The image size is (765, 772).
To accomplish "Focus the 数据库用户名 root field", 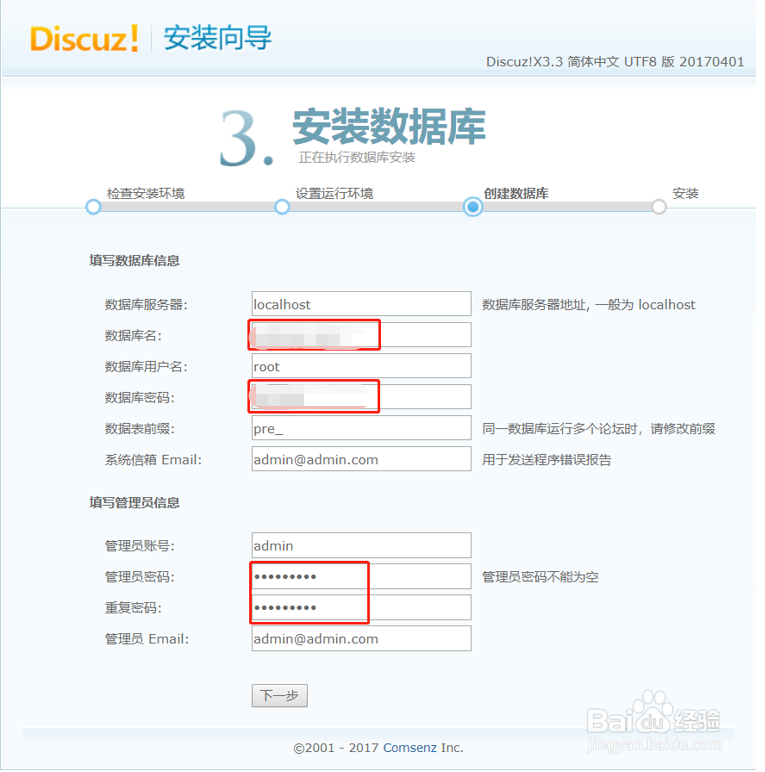I will point(361,366).
